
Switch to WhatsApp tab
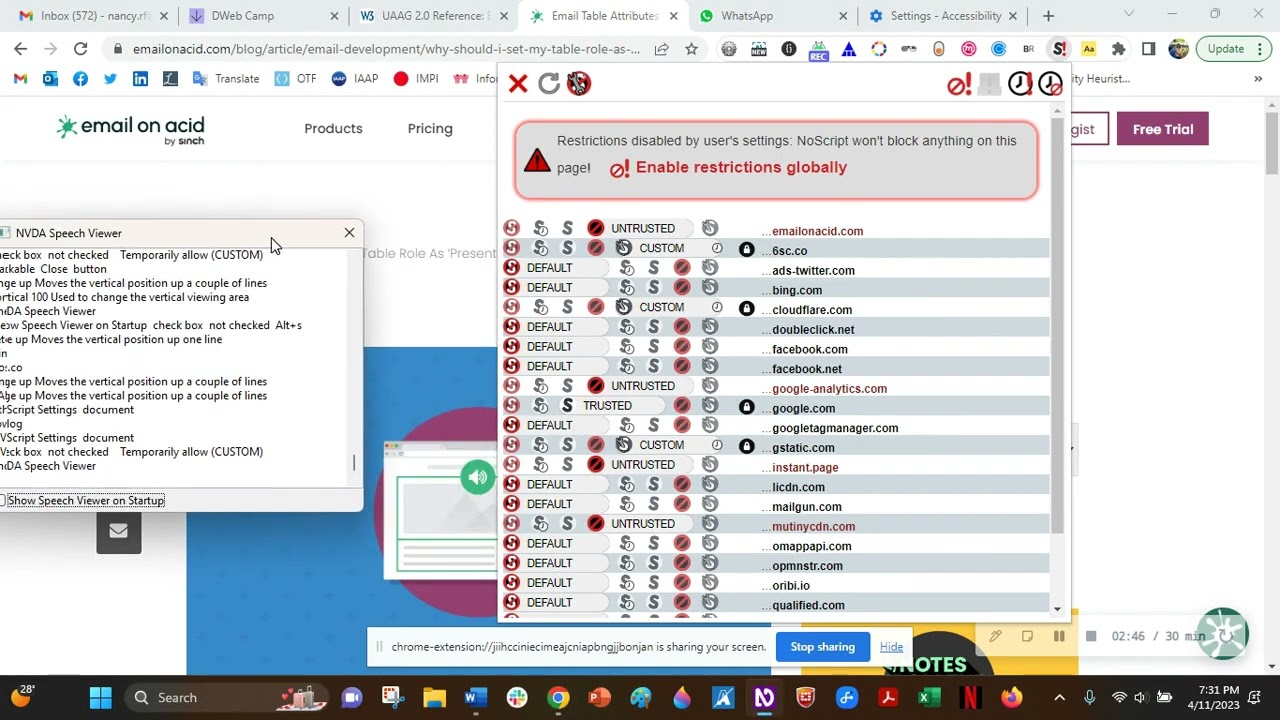click(773, 16)
